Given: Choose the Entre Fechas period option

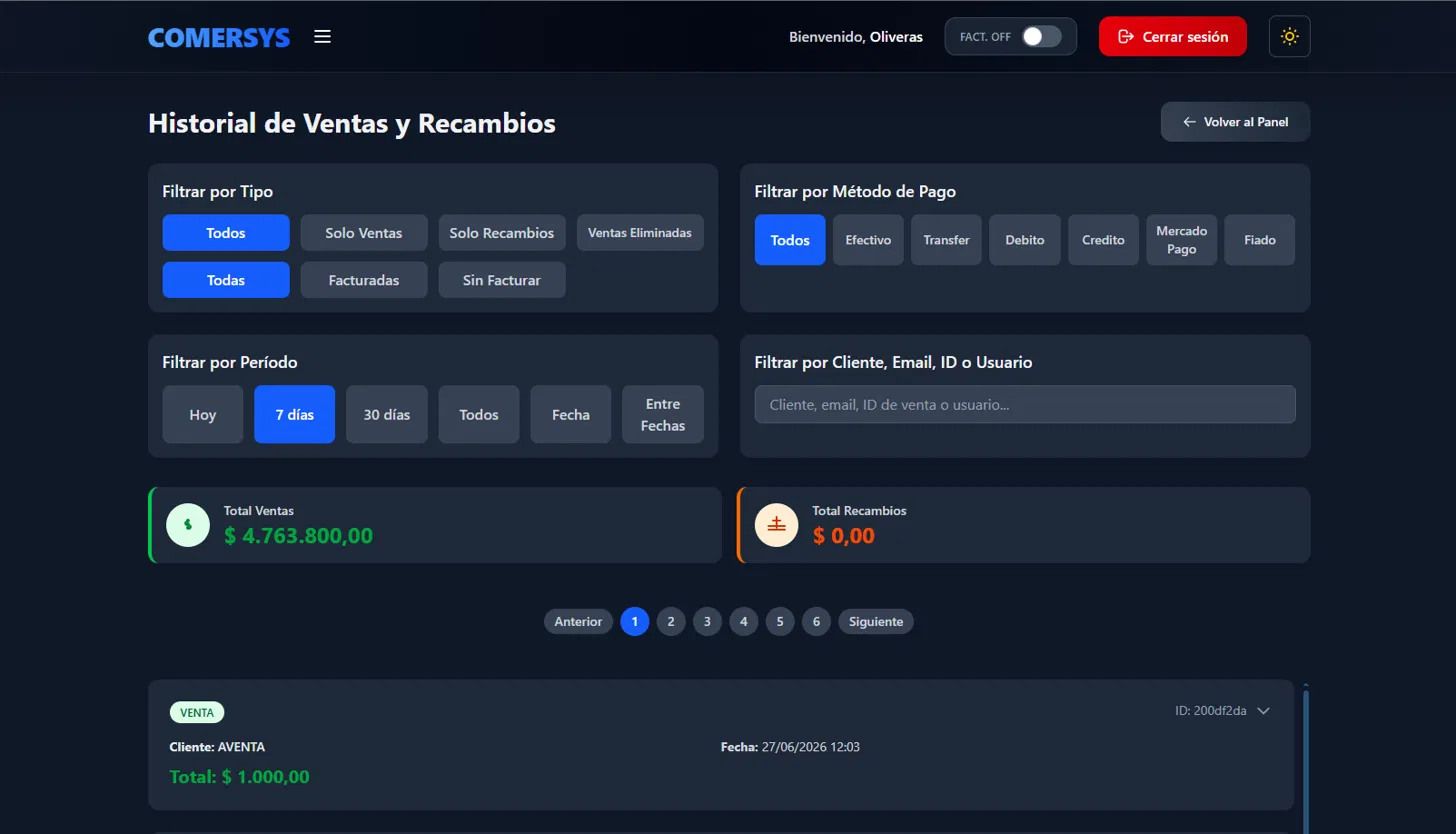Looking at the screenshot, I should tap(663, 414).
